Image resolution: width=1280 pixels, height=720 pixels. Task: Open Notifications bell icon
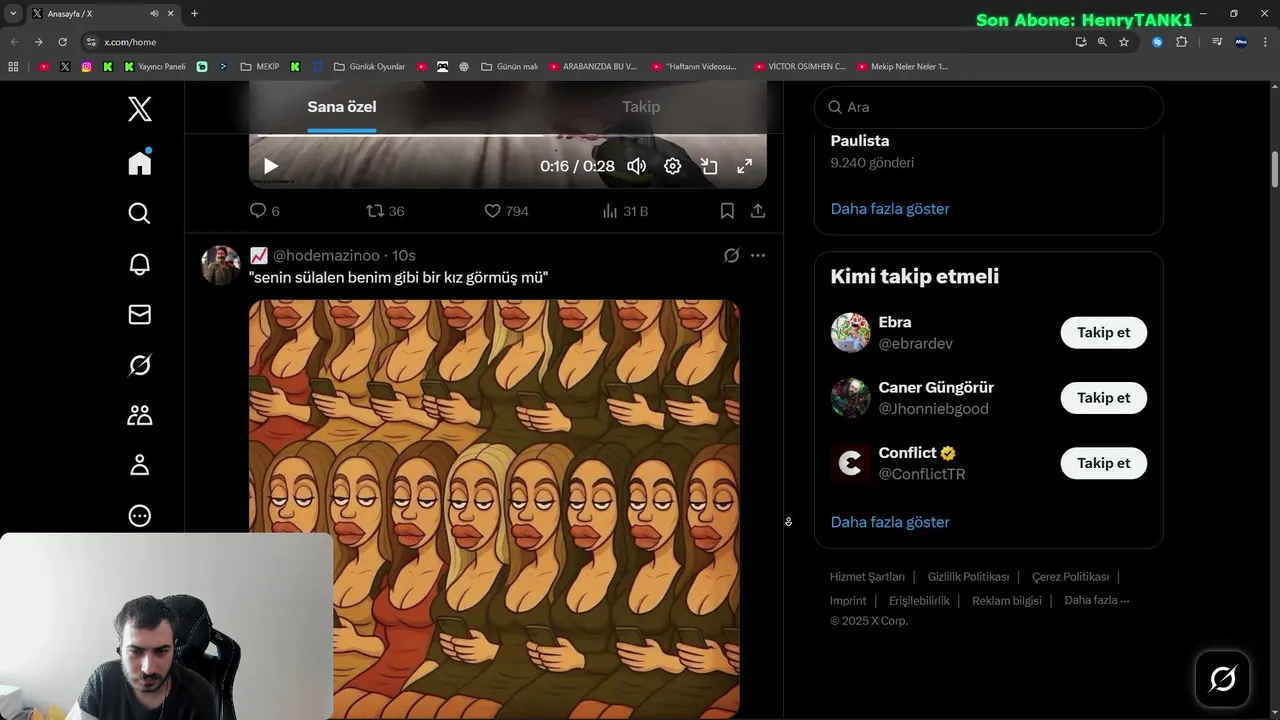pyautogui.click(x=140, y=264)
